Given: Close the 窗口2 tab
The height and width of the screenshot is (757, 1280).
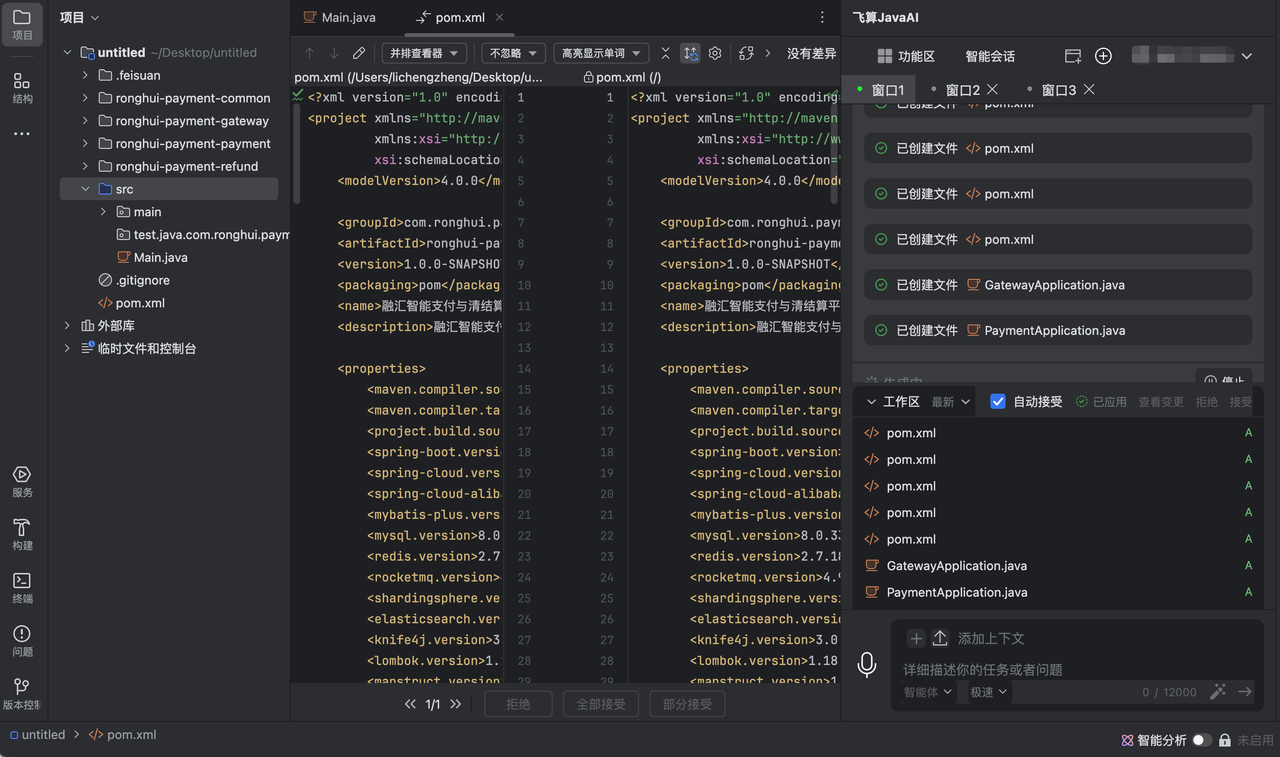Looking at the screenshot, I should [x=992, y=90].
